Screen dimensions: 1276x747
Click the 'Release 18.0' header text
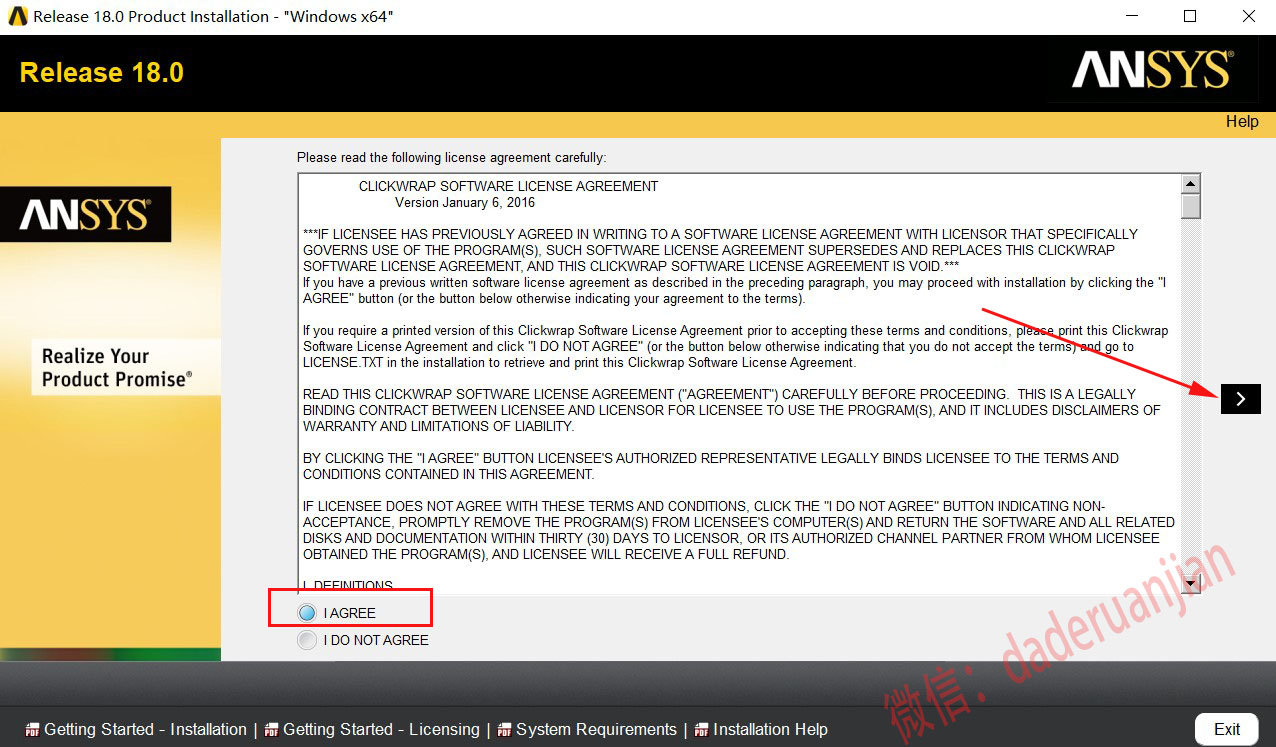[102, 73]
